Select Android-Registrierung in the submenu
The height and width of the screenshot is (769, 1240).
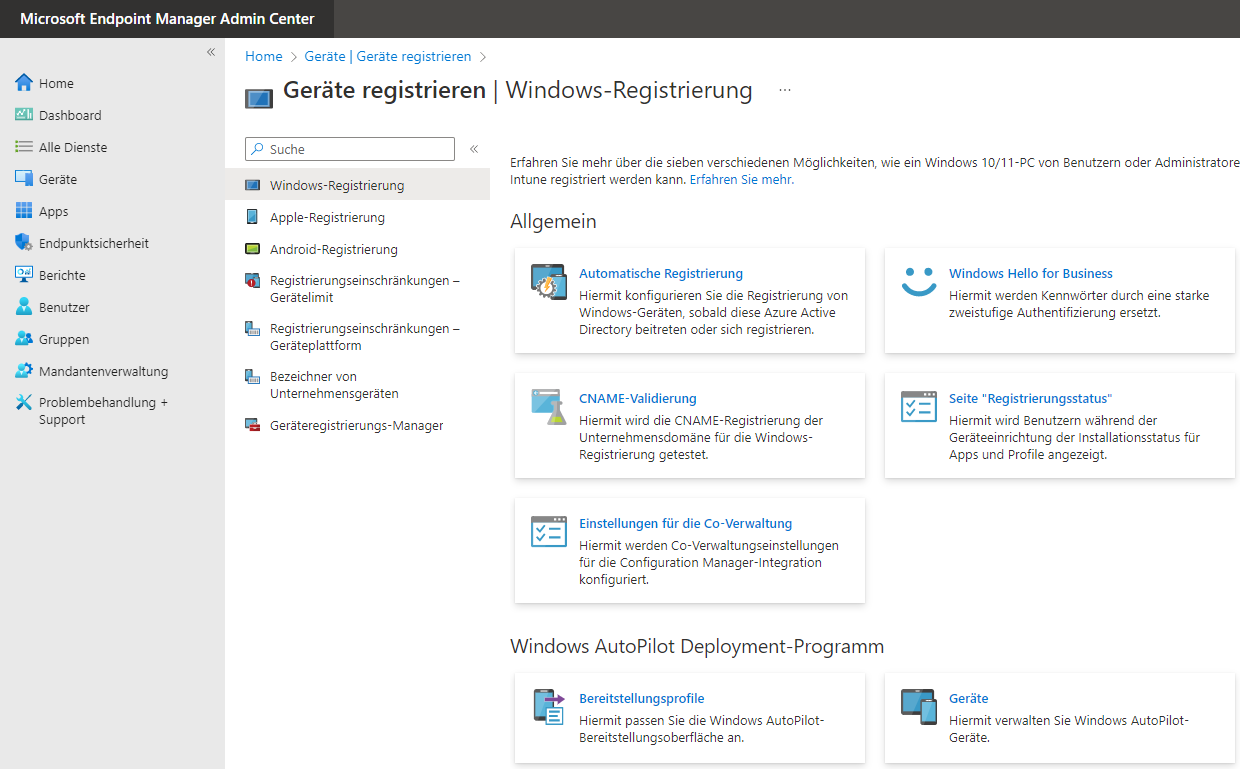(333, 249)
